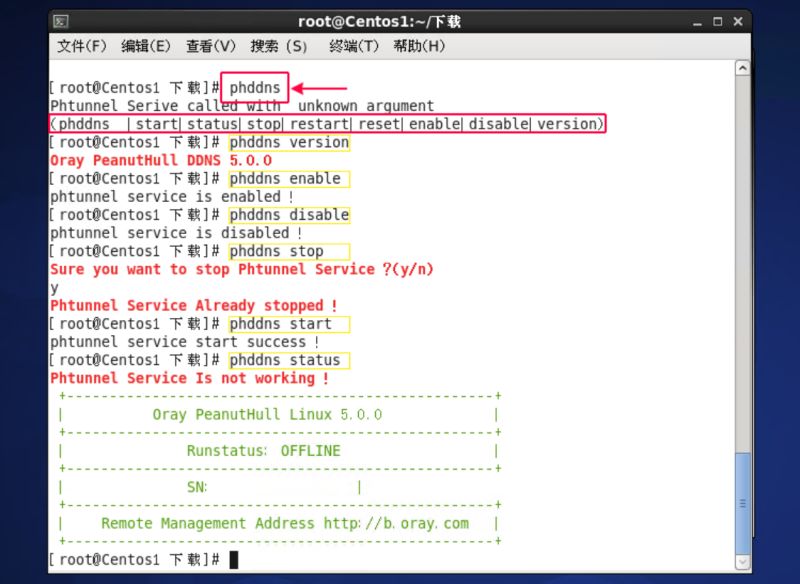Click the highlighted 'phddns status' command
This screenshot has height=584, width=800.
tap(288, 360)
